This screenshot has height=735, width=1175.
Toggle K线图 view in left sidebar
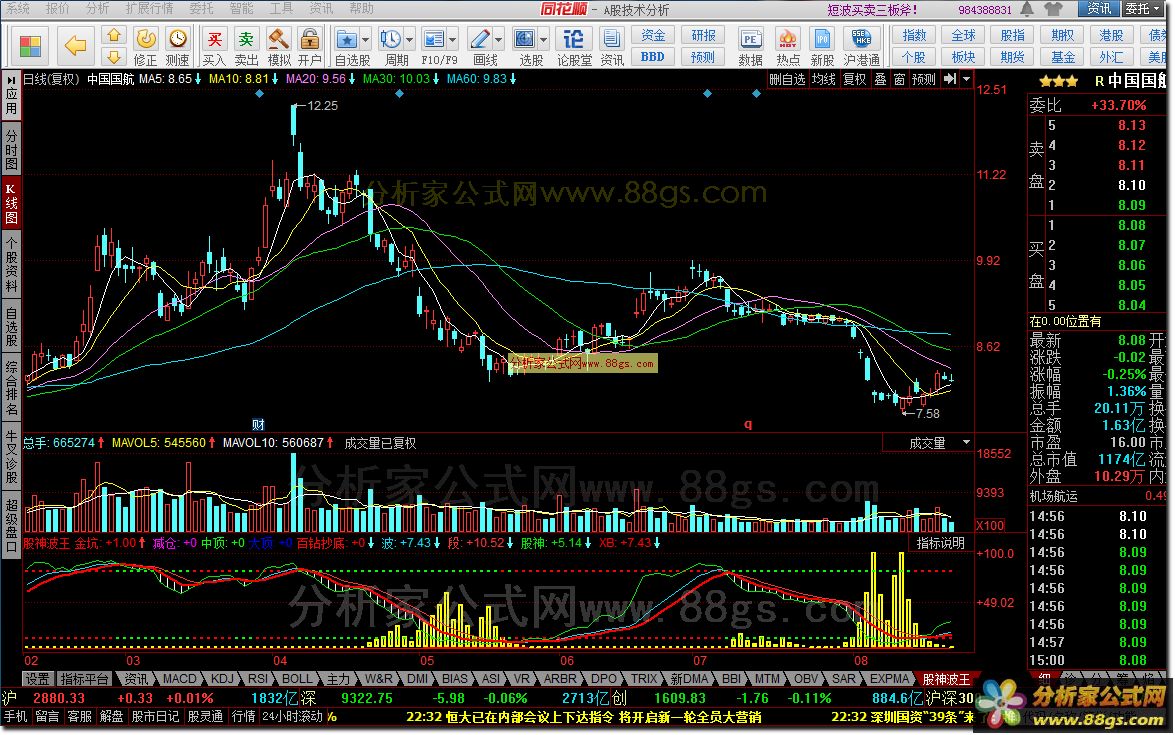pyautogui.click(x=11, y=203)
